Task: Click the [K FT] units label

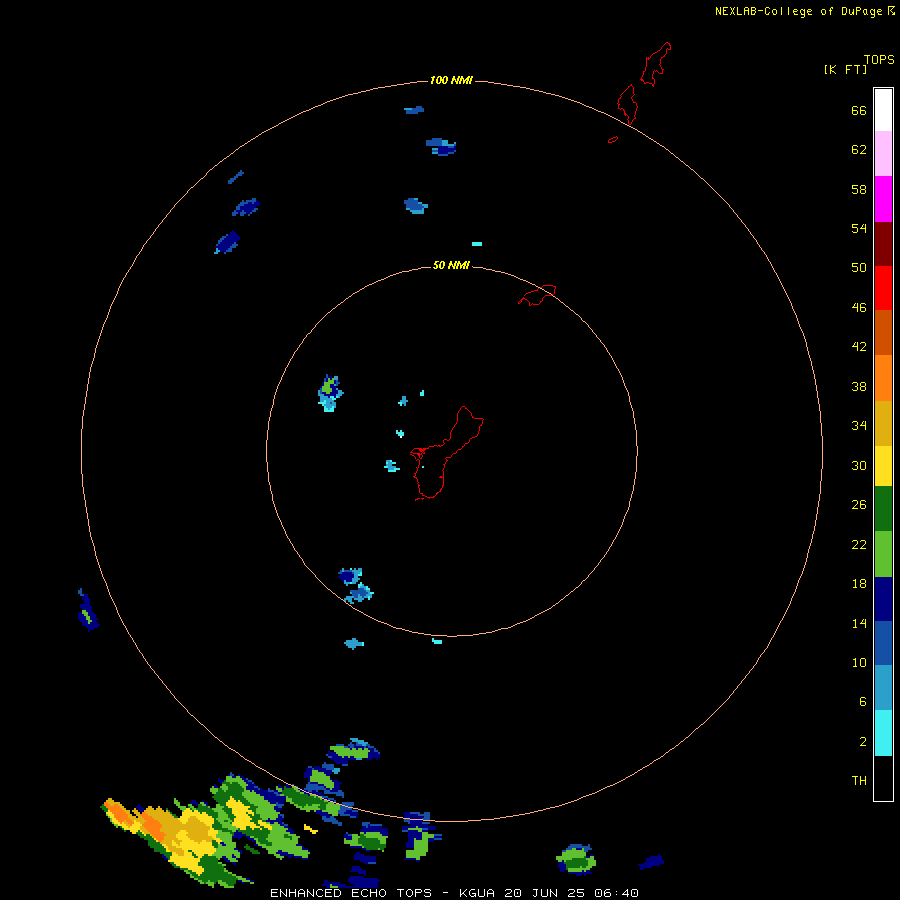Action: click(x=845, y=69)
